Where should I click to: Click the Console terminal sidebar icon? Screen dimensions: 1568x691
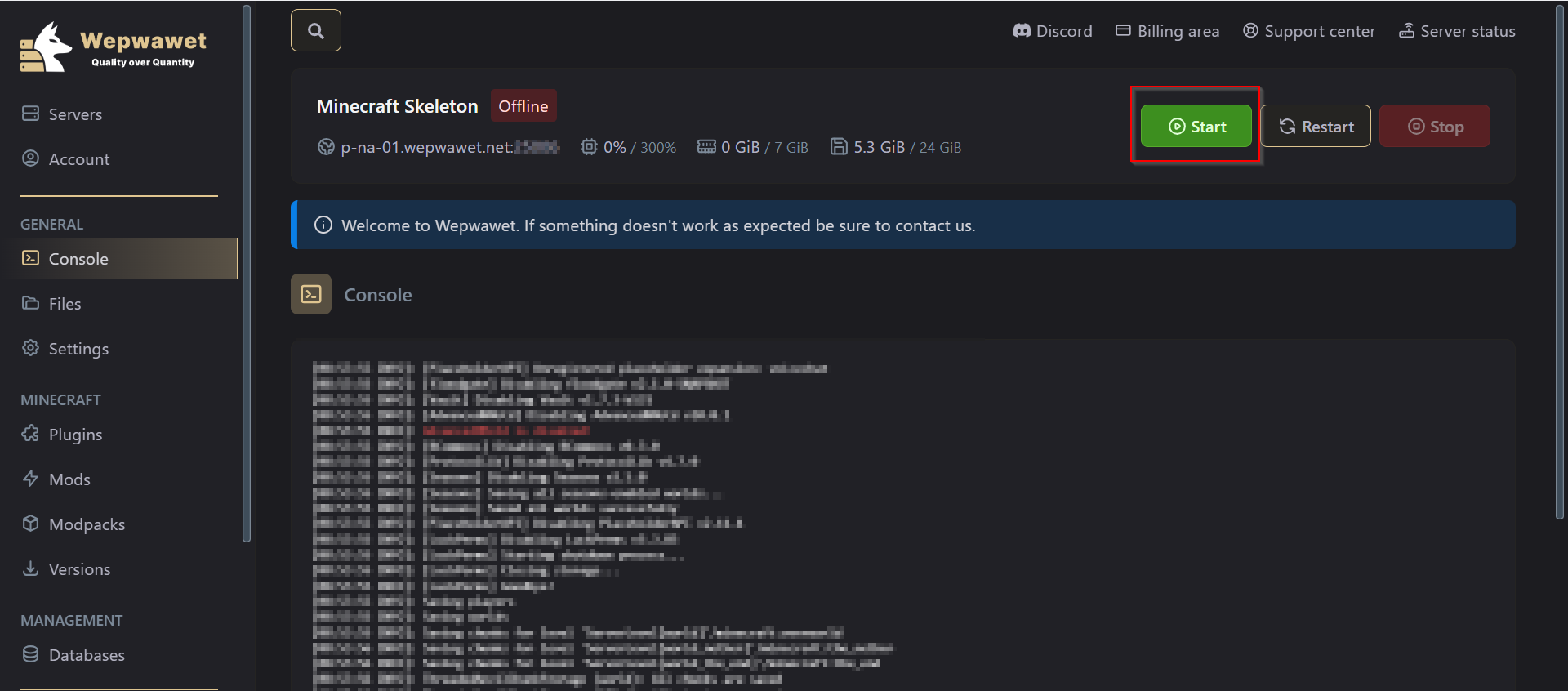point(30,258)
